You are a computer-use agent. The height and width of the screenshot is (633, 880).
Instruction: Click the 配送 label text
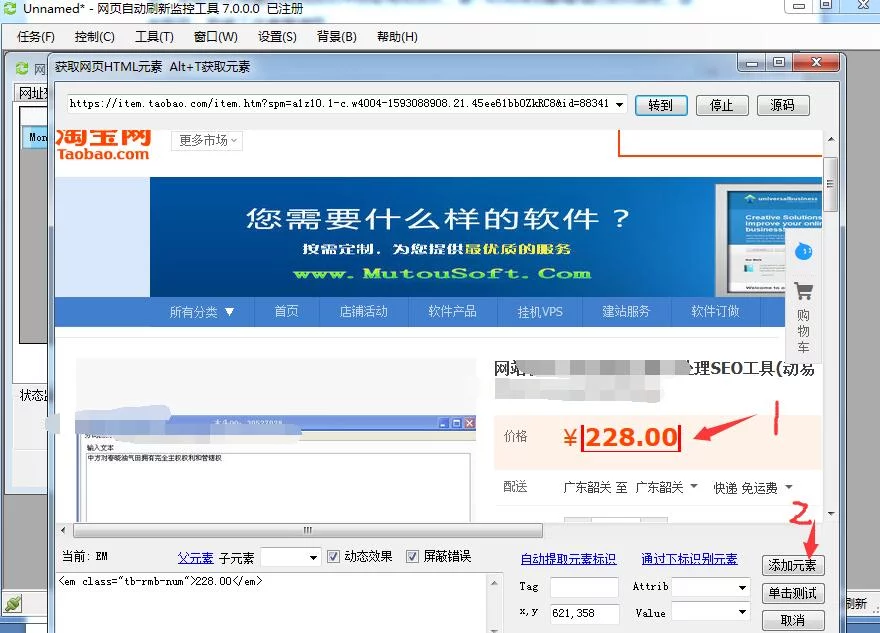point(515,487)
